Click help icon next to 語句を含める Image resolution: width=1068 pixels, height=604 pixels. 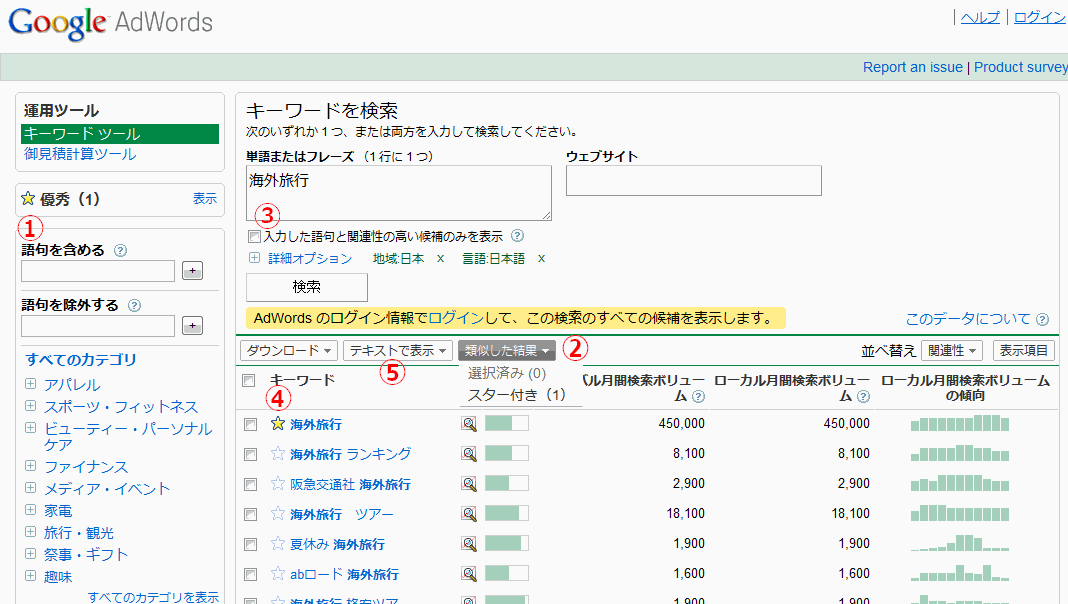[x=120, y=251]
